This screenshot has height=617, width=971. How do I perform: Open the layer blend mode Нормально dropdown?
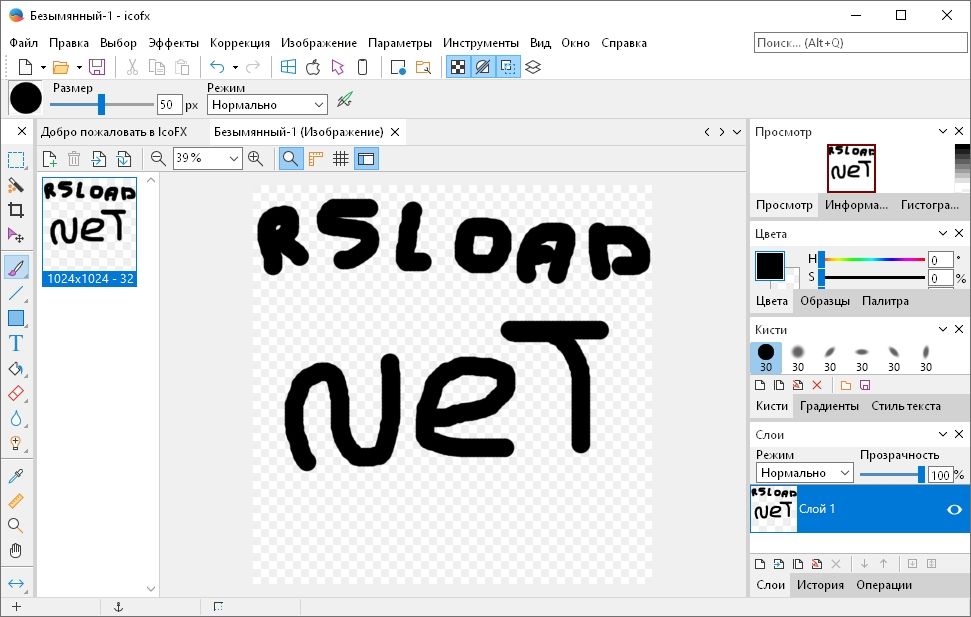tap(804, 473)
